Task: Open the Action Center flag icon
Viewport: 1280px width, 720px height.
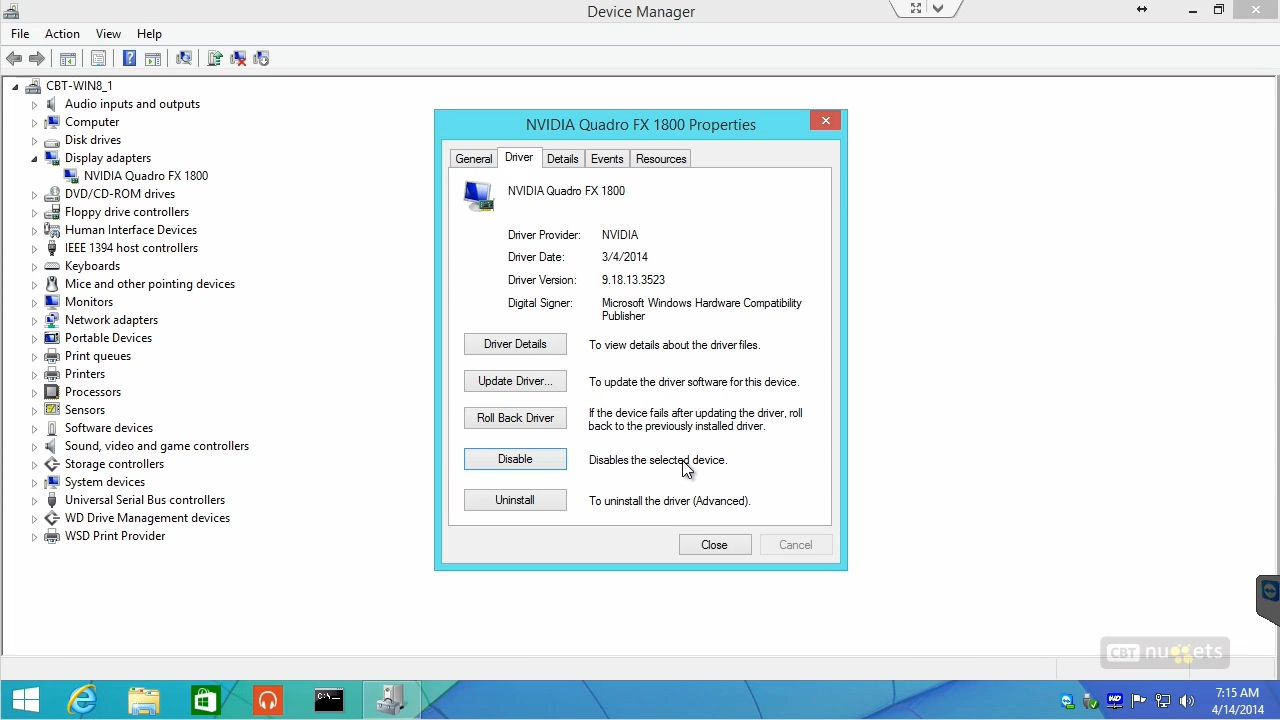Action: [1139, 701]
